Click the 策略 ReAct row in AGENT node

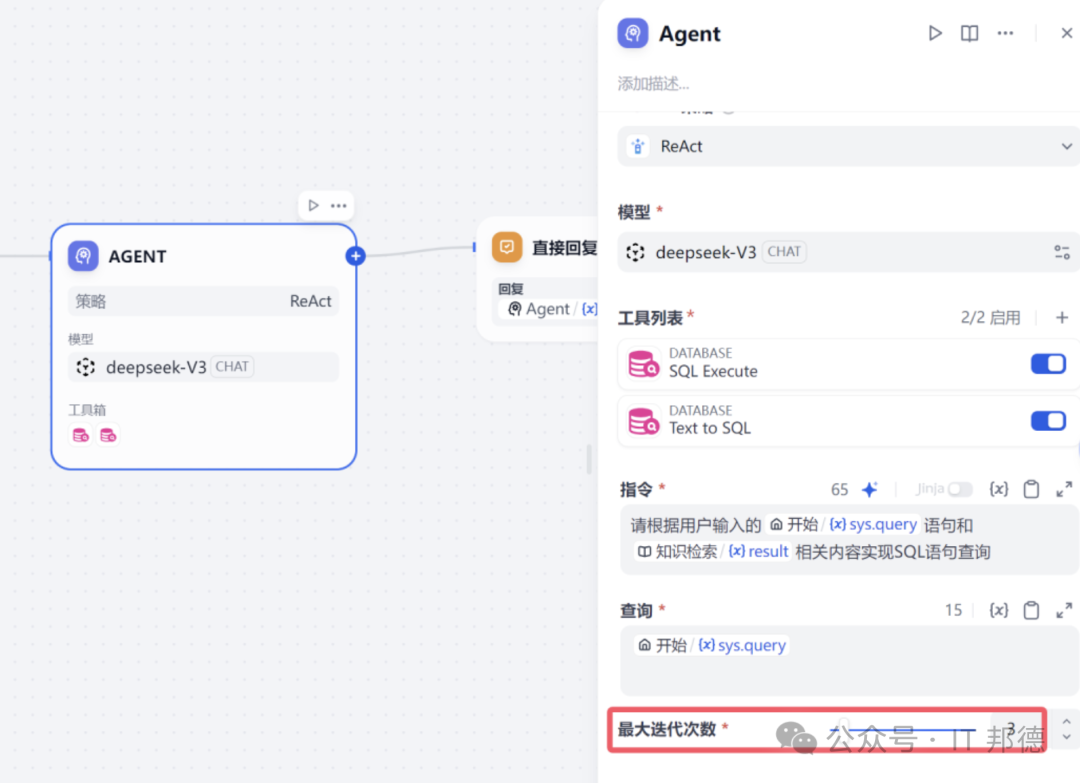(203, 301)
